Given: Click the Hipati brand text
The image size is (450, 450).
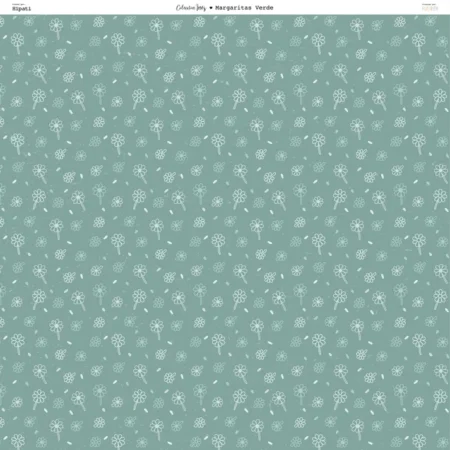Looking at the screenshot, I should click(21, 9).
